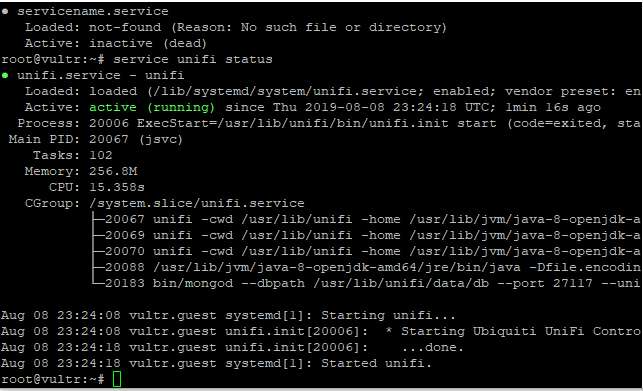Click the CGroup path /system.slice/unifi.service
The height and width of the screenshot is (391, 643).
point(197,204)
